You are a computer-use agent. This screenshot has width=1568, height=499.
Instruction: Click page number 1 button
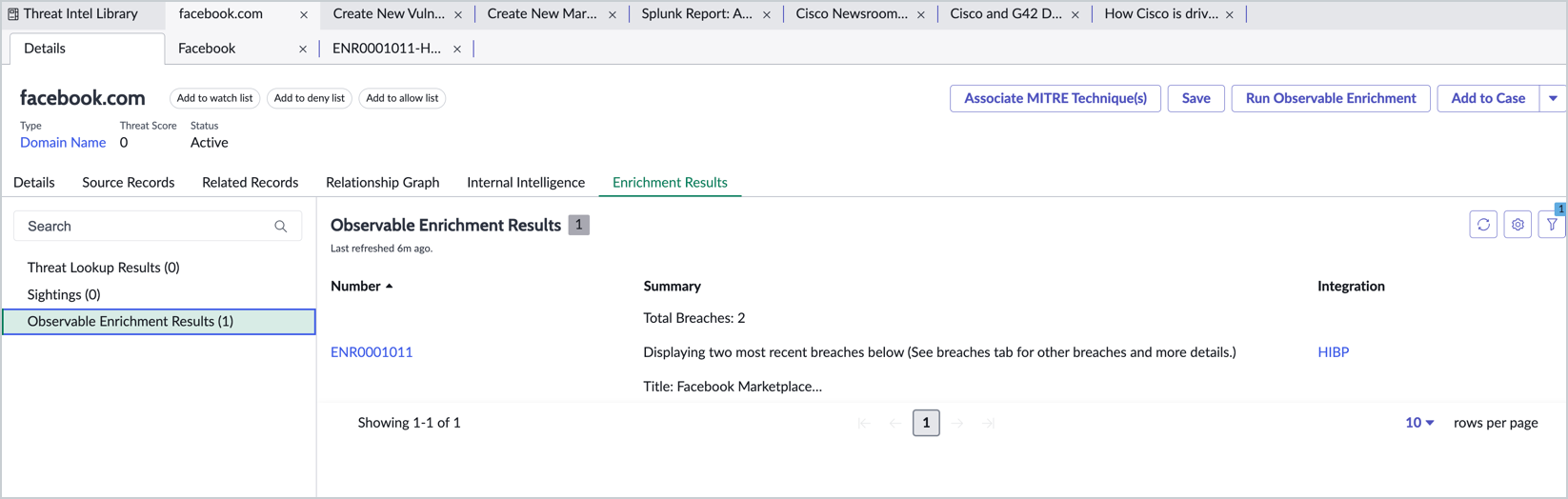[926, 423]
